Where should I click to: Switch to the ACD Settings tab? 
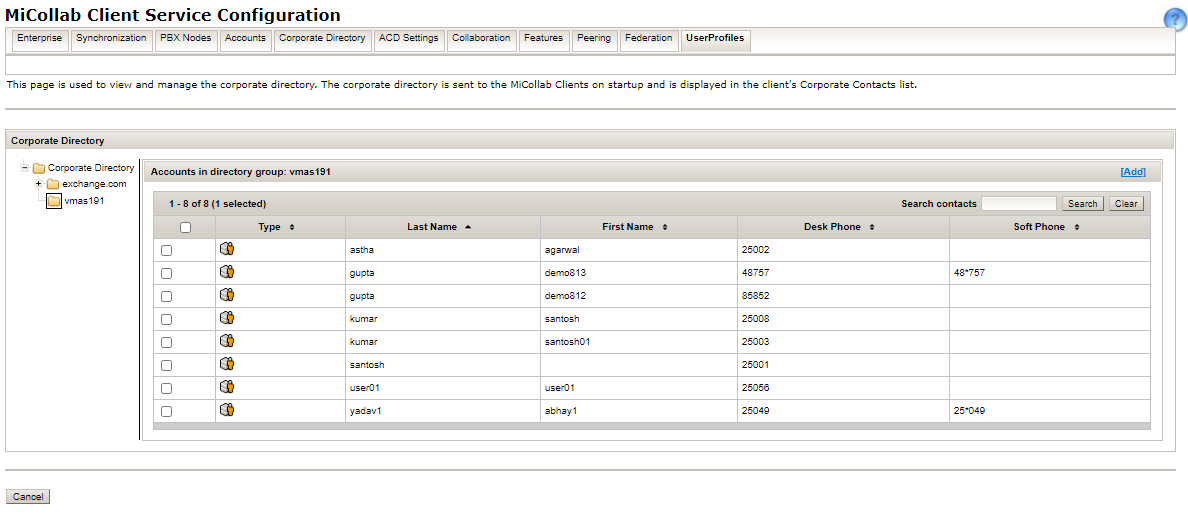point(408,39)
